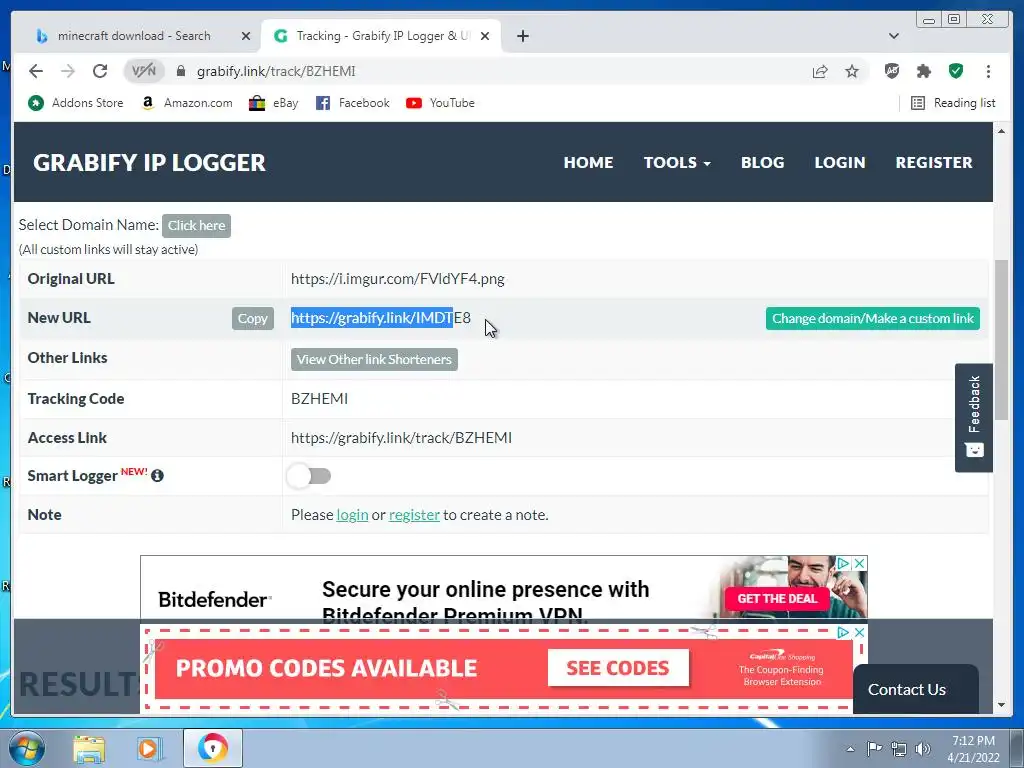This screenshot has width=1024, height=768.
Task: Click the Tracking Code value BZHEMI
Action: pyautogui.click(x=319, y=398)
